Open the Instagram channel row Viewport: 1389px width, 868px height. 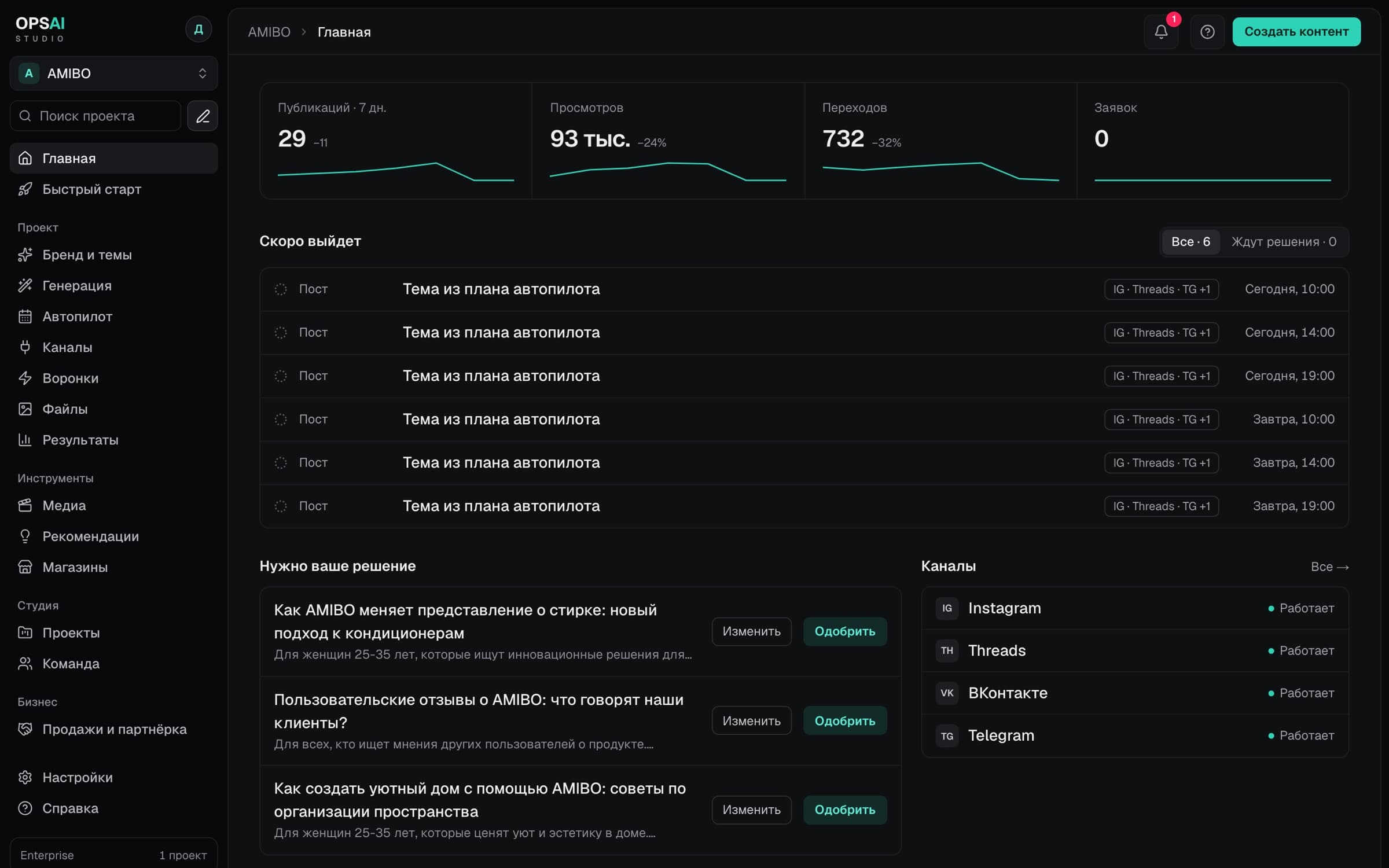click(x=1134, y=608)
